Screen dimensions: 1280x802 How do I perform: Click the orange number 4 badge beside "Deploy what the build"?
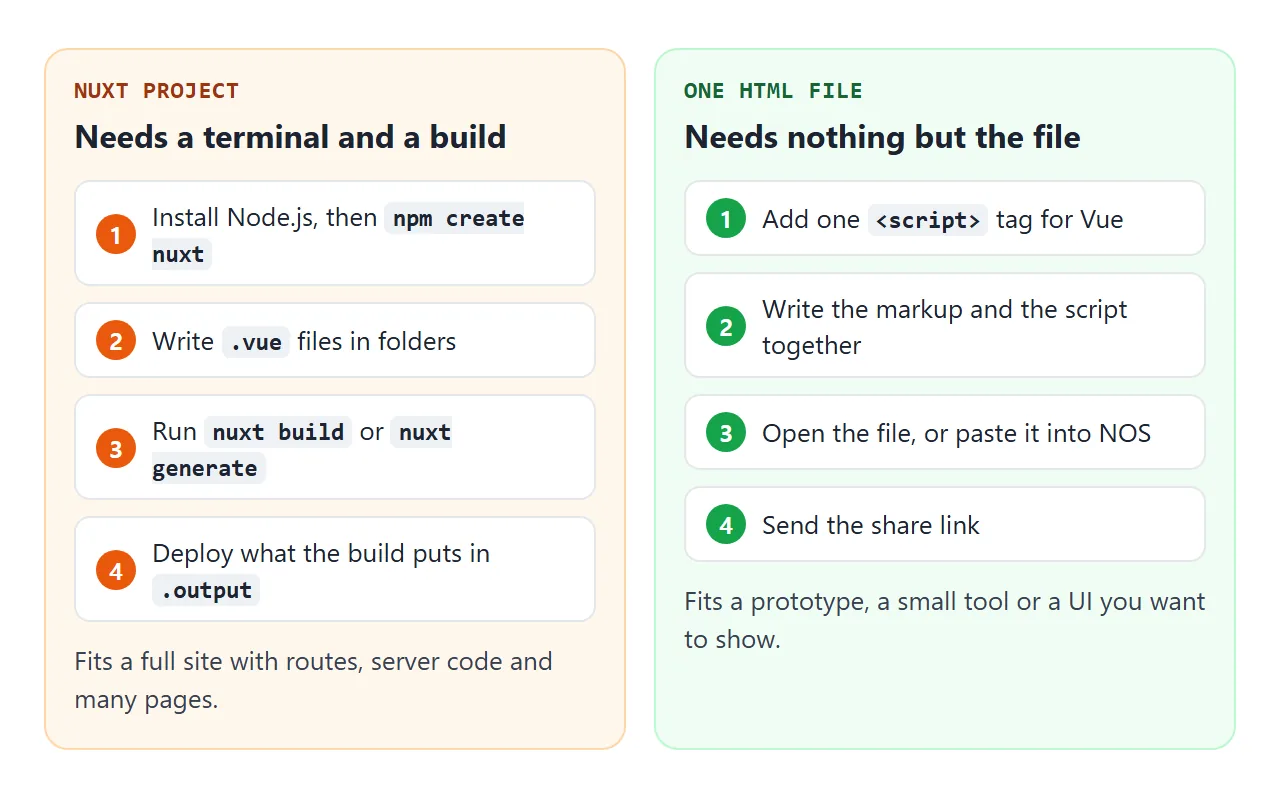point(116,570)
